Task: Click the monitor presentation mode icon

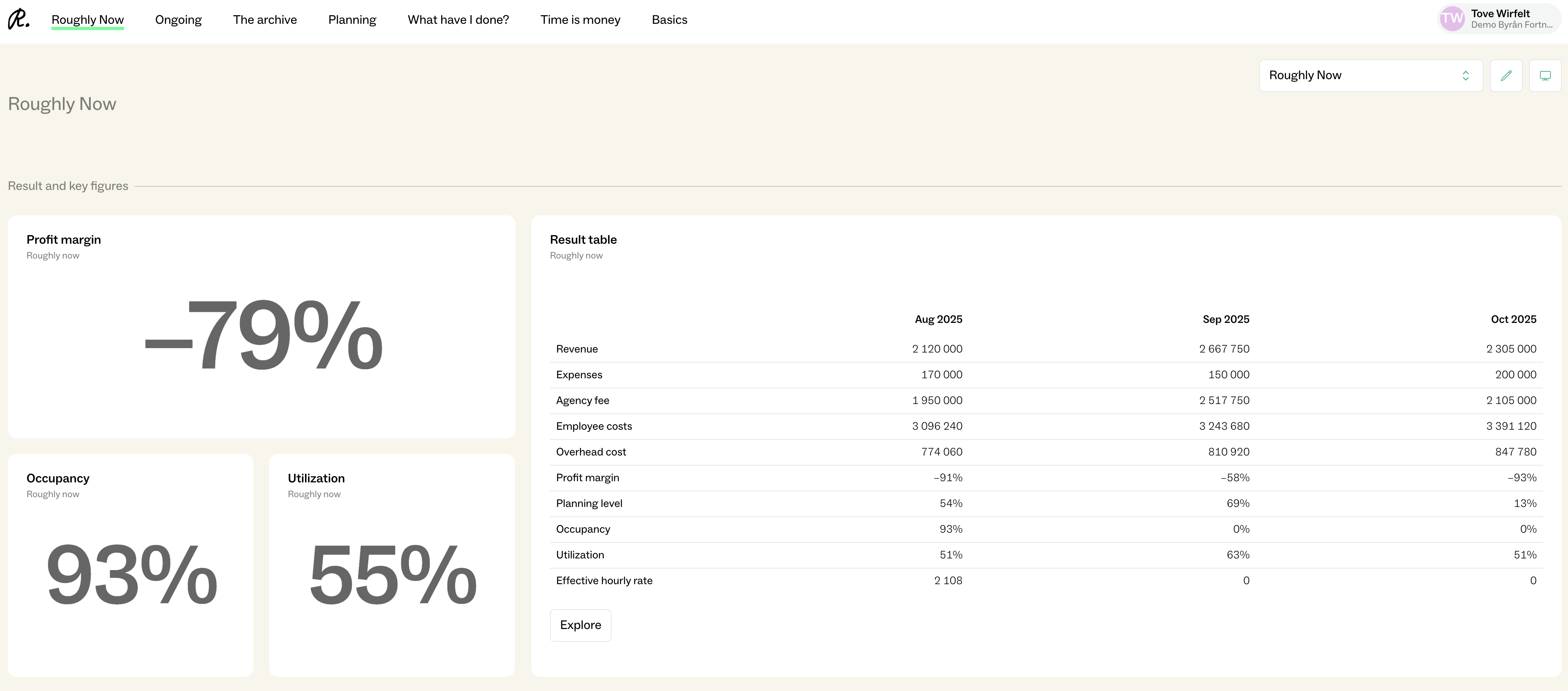Action: pyautogui.click(x=1545, y=76)
